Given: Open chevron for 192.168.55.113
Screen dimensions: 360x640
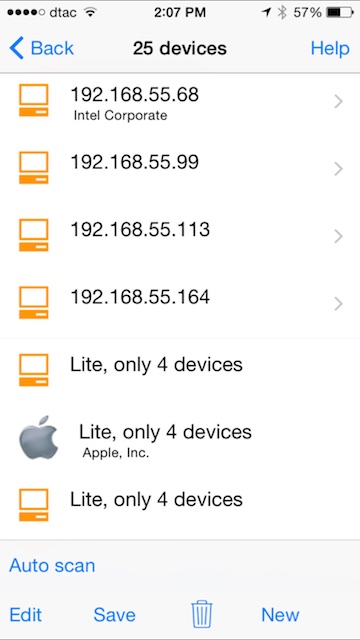Looking at the screenshot, I should pyautogui.click(x=338, y=236).
